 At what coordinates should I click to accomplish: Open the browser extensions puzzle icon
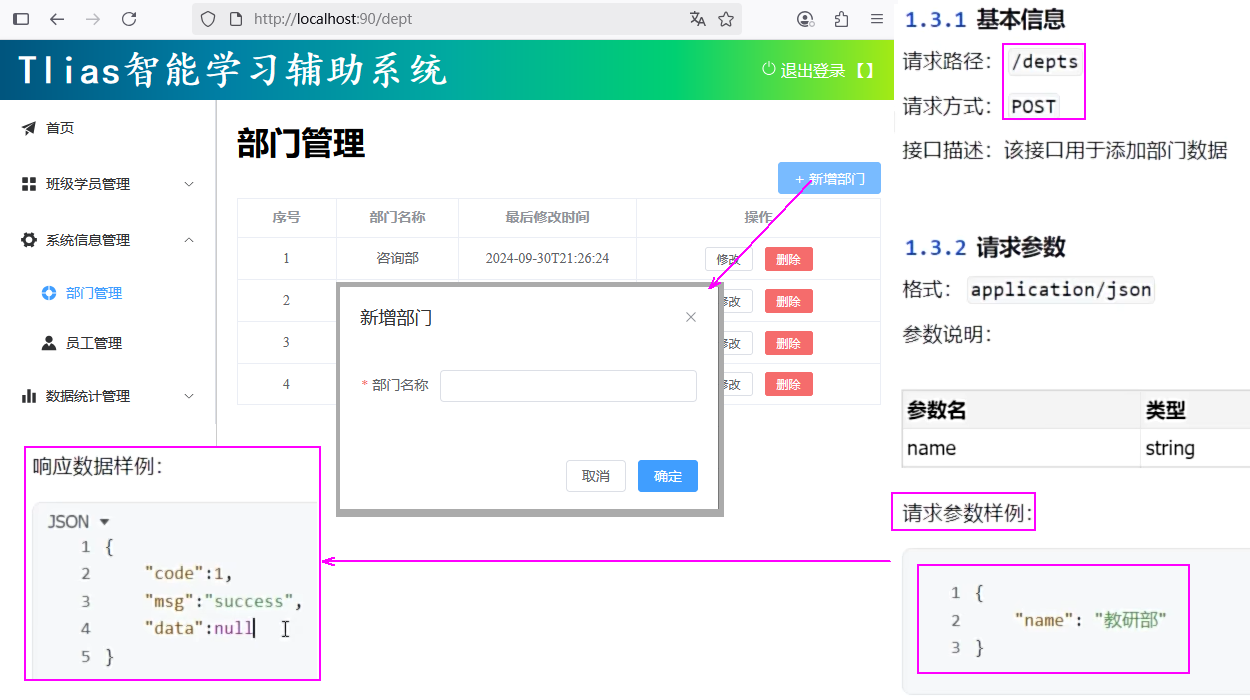(x=841, y=19)
